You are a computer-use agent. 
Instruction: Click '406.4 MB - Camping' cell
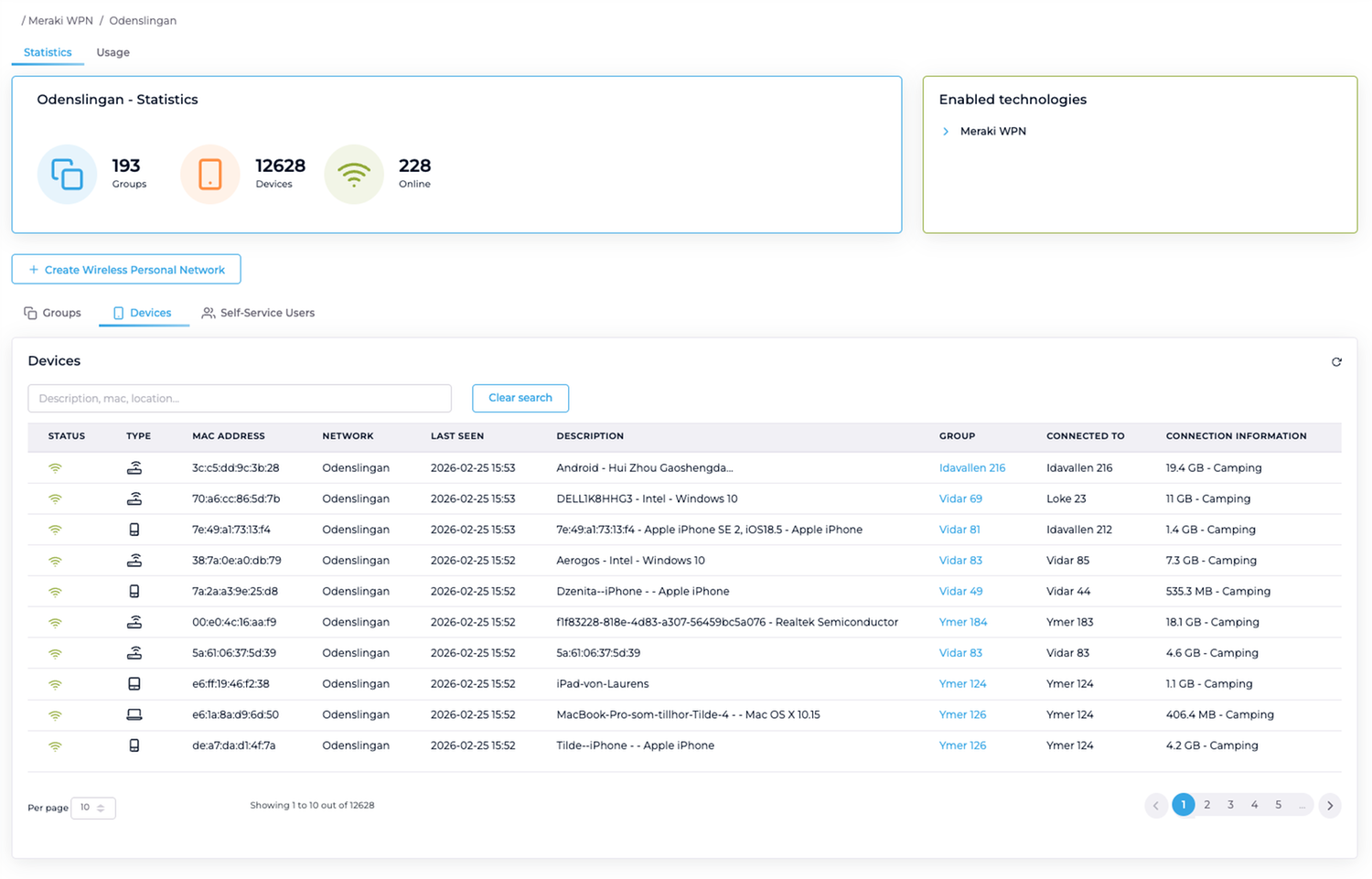(1220, 715)
